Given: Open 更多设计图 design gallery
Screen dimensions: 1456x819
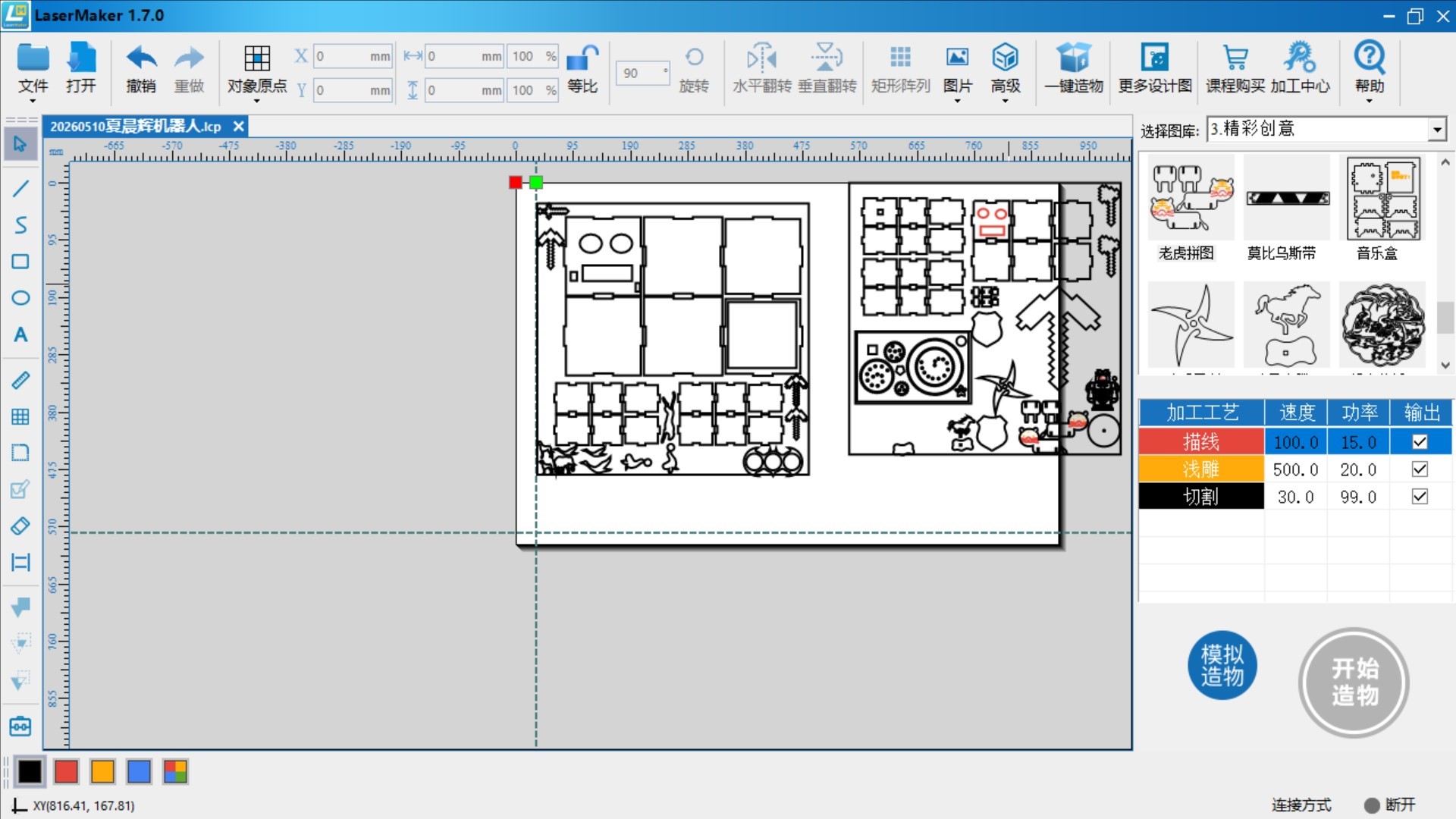Looking at the screenshot, I should point(1155,68).
